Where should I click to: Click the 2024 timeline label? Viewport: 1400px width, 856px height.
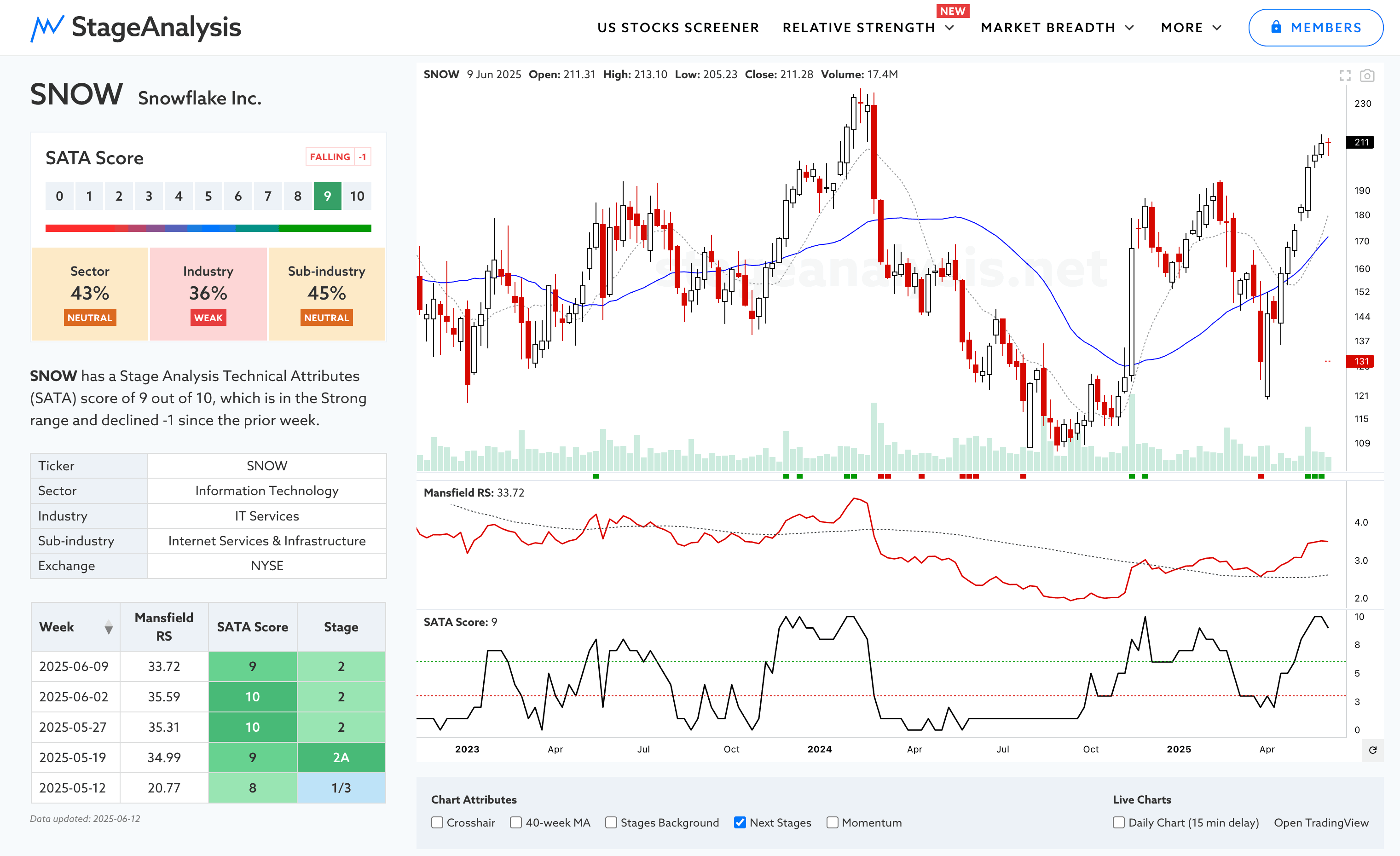click(x=819, y=749)
